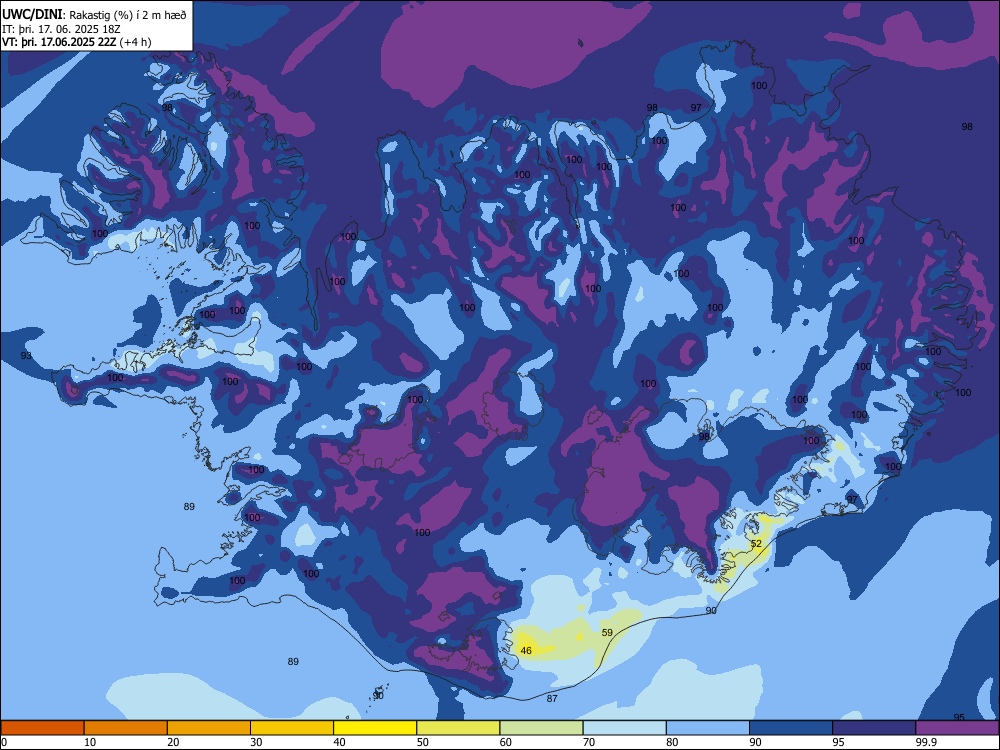Image resolution: width=1000 pixels, height=750 pixels.
Task: Click the dark orange 0–10 legend swatch
Action: coord(42,728)
